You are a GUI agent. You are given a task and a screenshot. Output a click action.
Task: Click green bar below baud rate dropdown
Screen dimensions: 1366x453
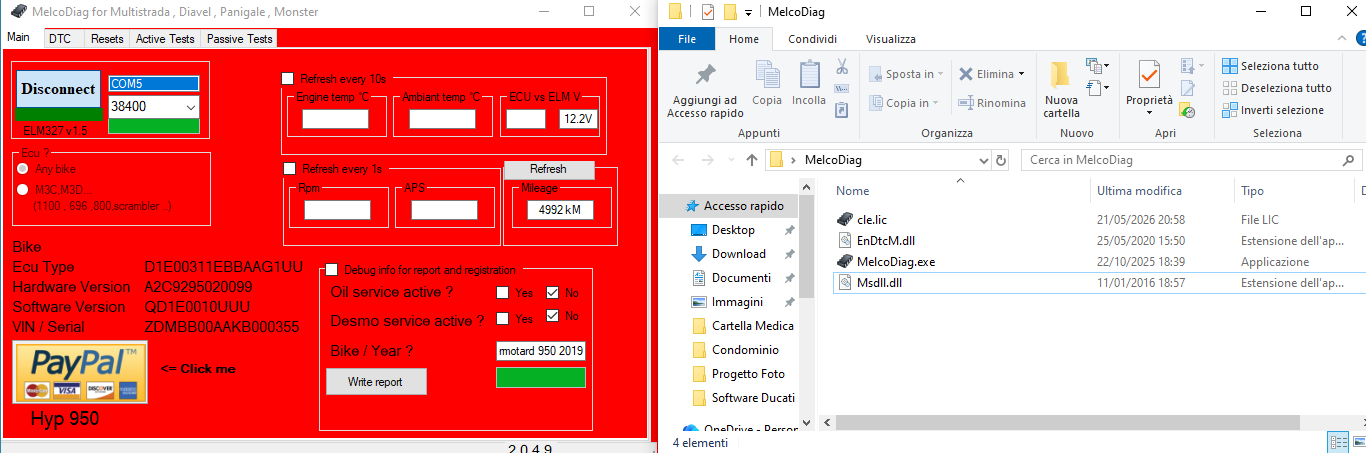154,126
